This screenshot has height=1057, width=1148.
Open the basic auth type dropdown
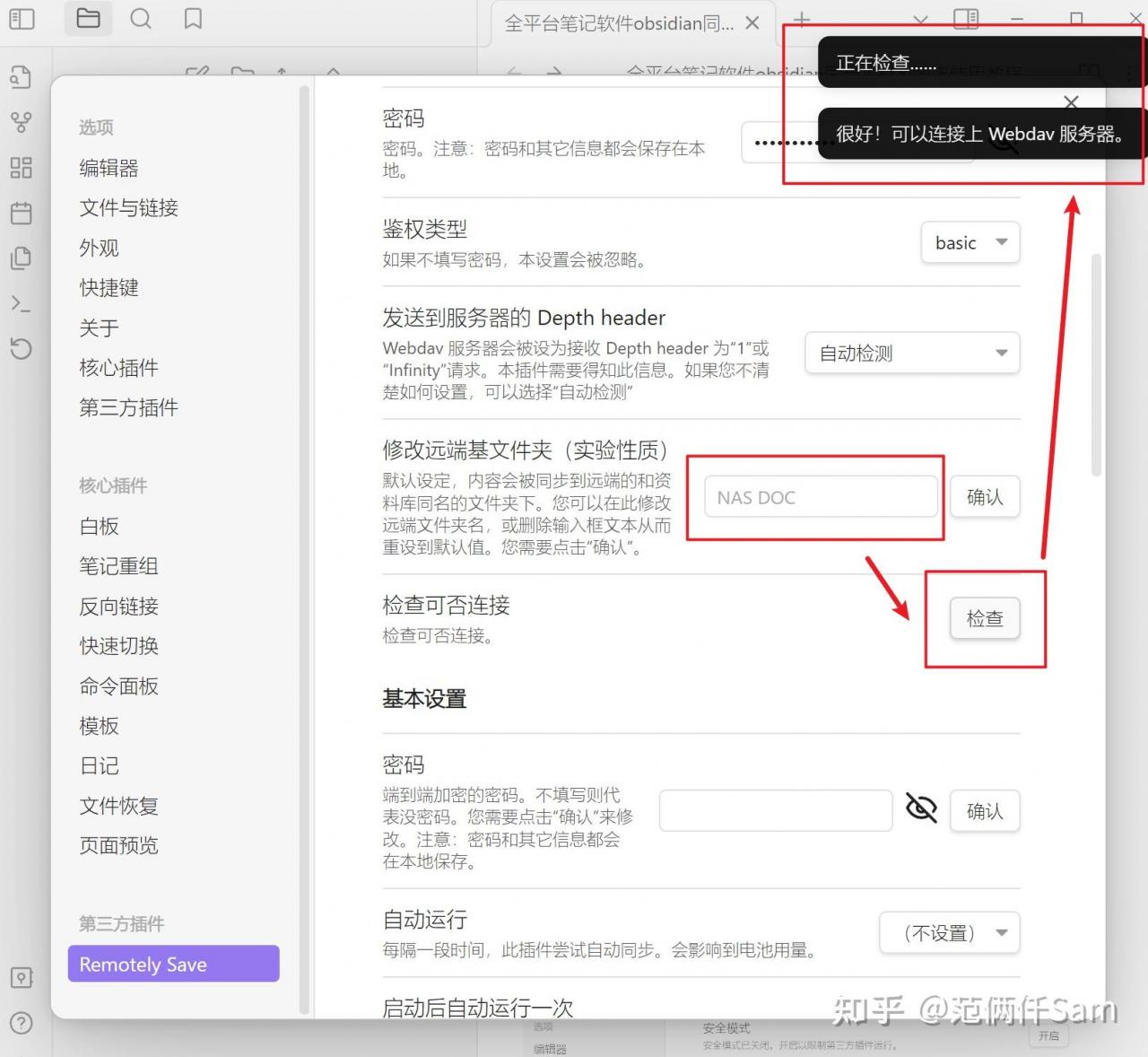click(x=970, y=242)
